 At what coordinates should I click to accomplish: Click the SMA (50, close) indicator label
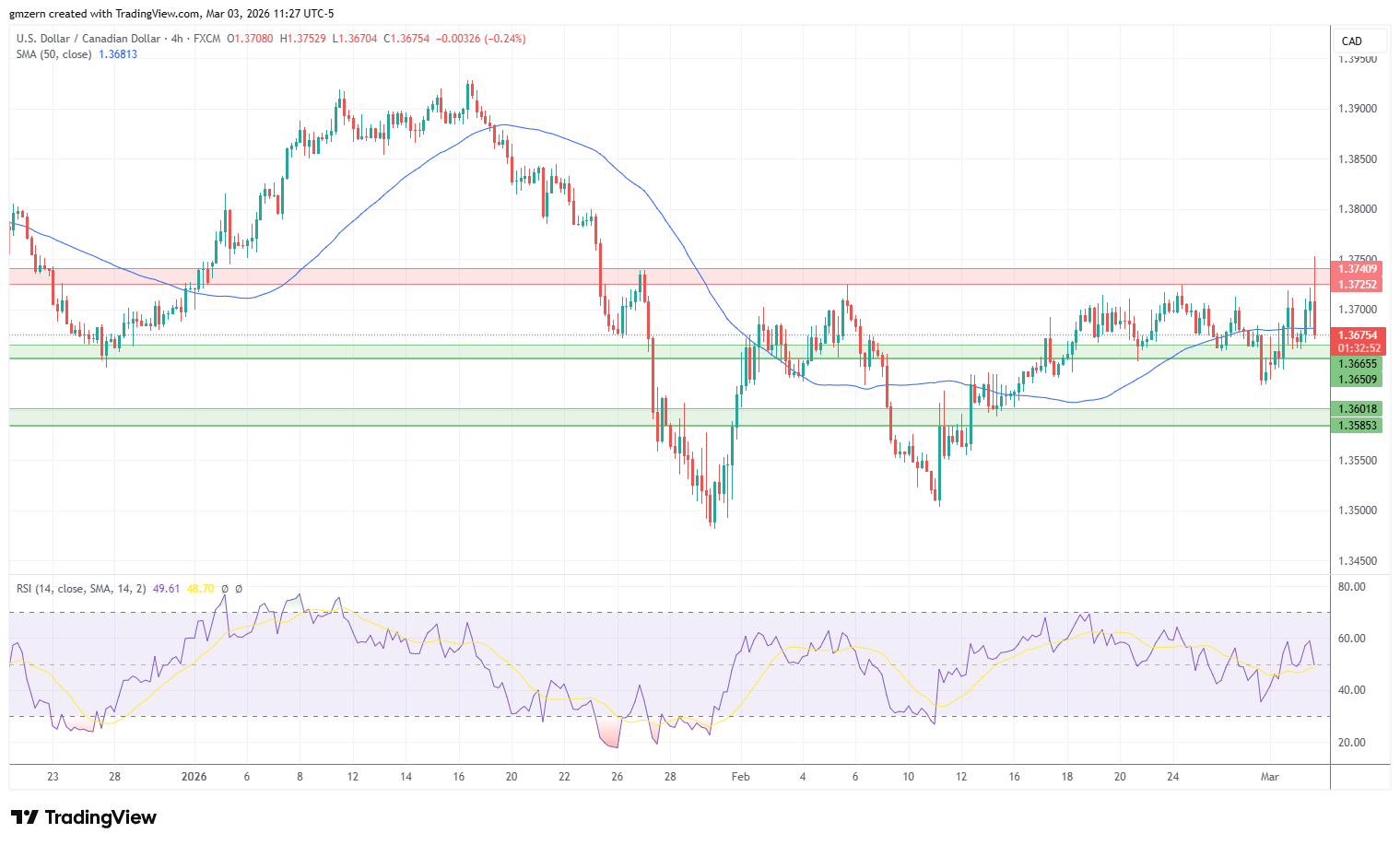[53, 54]
